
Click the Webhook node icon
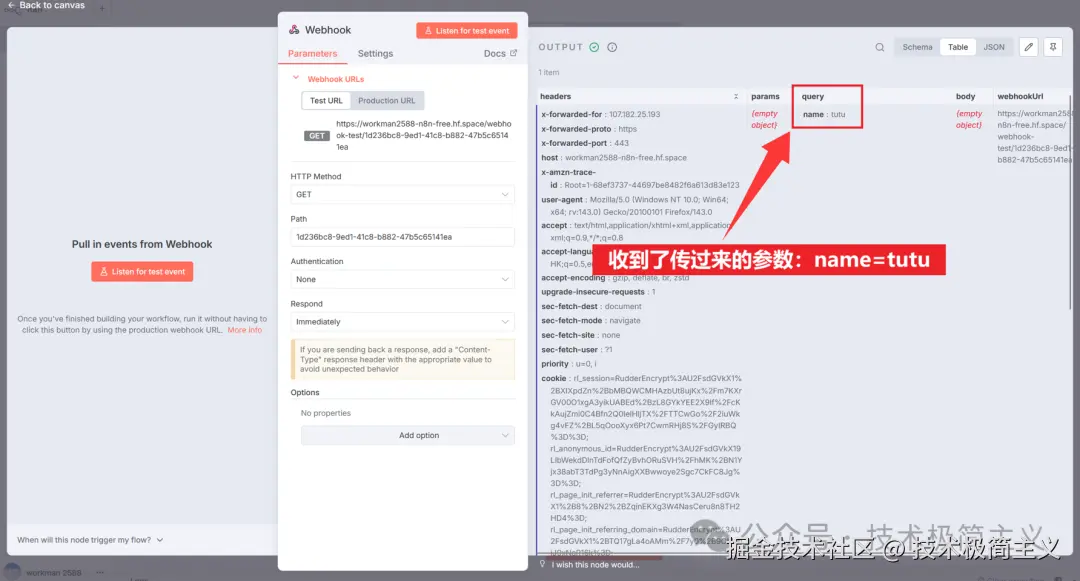(293, 29)
